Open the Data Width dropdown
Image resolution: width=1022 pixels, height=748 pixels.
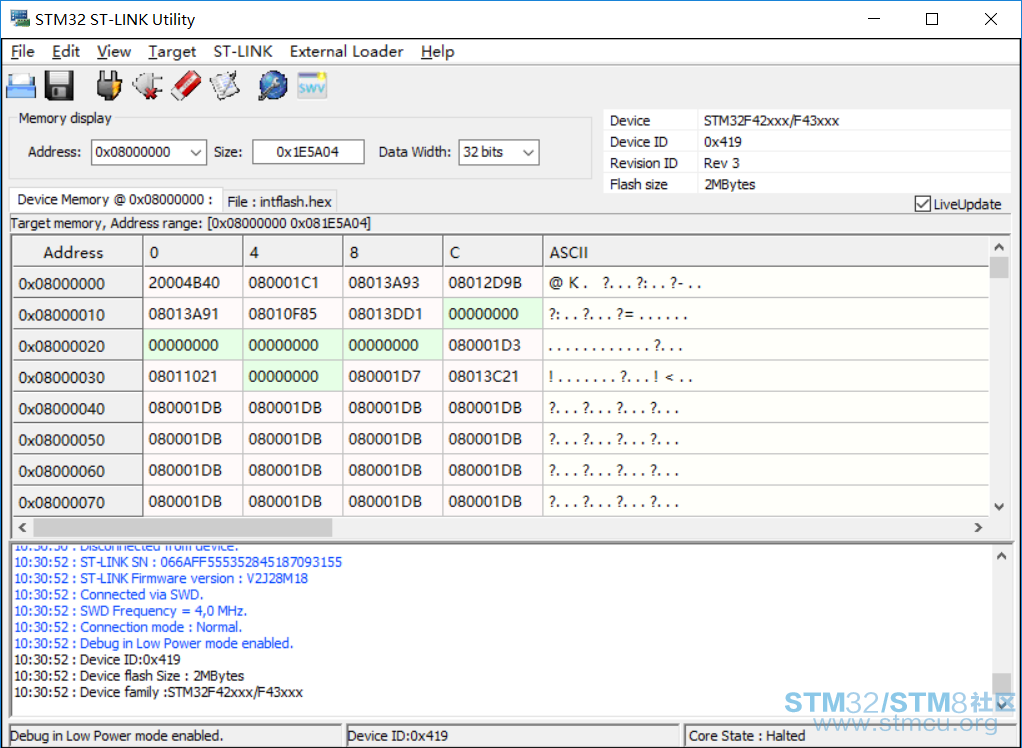tap(529, 152)
